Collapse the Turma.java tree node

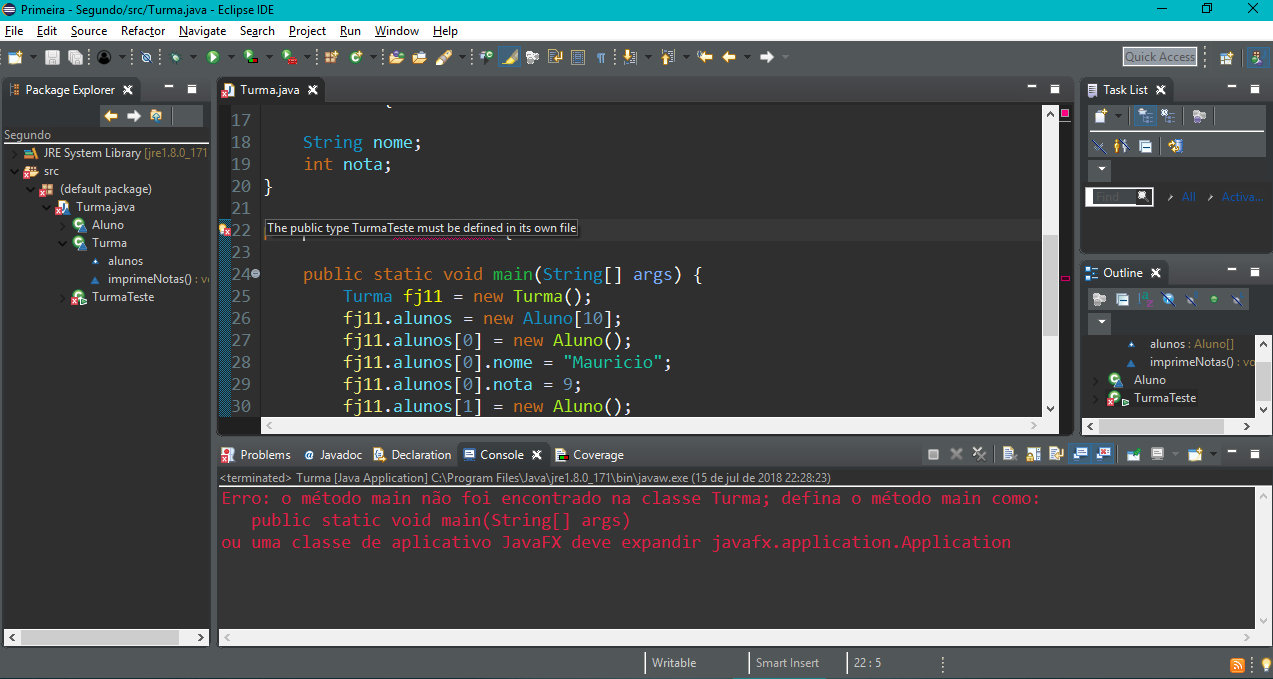46,207
